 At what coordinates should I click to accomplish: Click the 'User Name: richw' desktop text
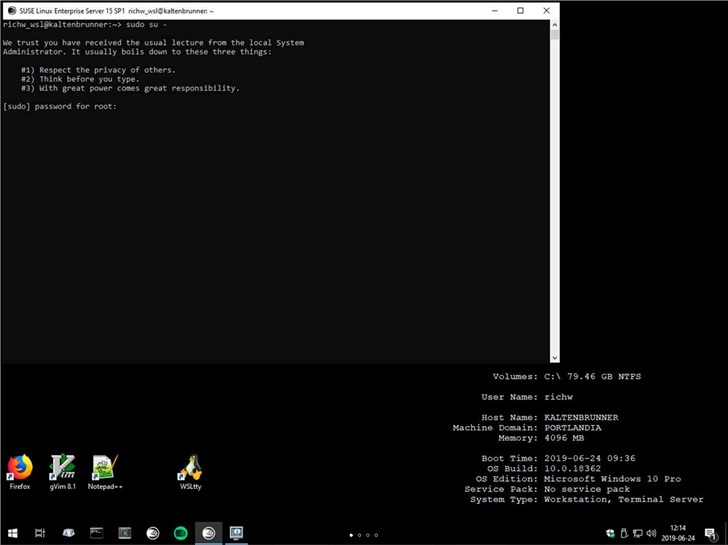tap(527, 397)
